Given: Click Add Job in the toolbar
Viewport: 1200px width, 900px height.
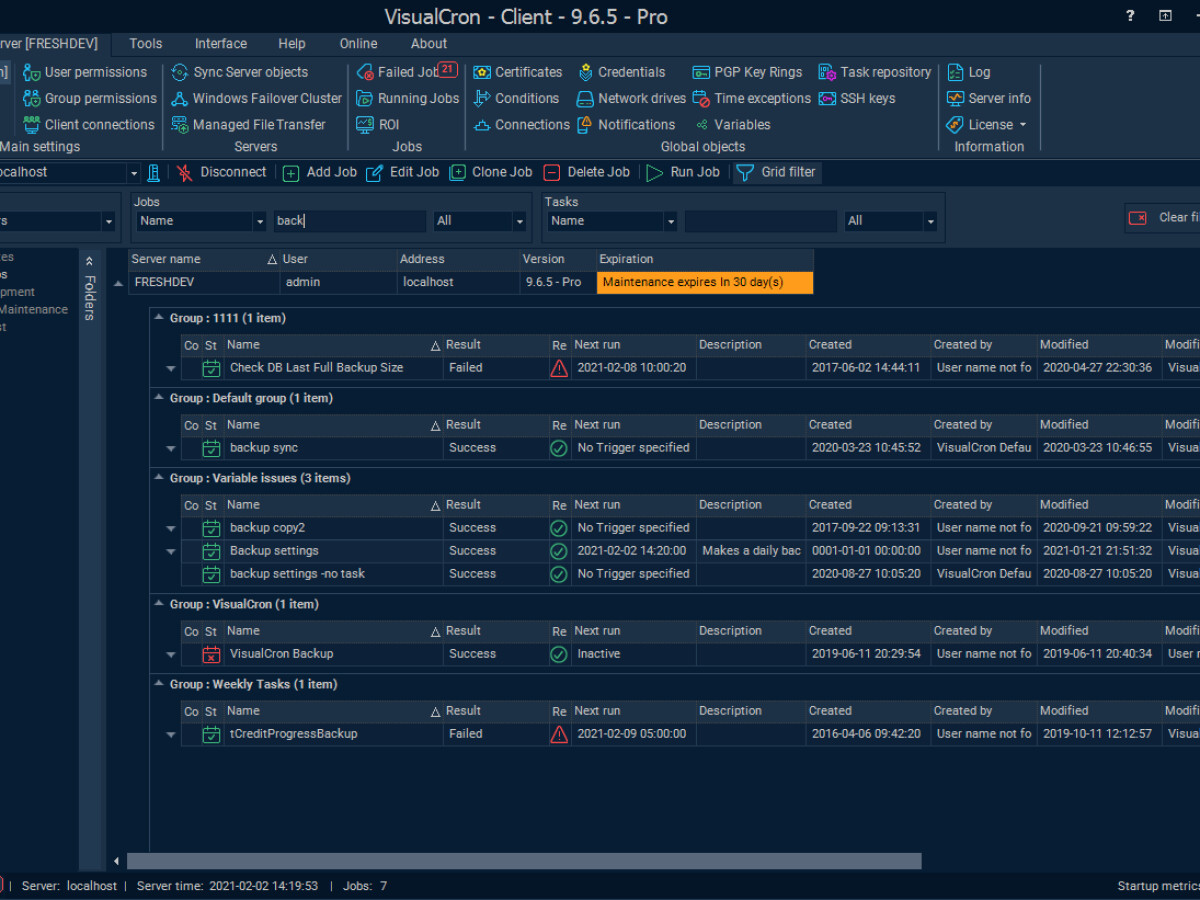Looking at the screenshot, I should click(x=319, y=171).
